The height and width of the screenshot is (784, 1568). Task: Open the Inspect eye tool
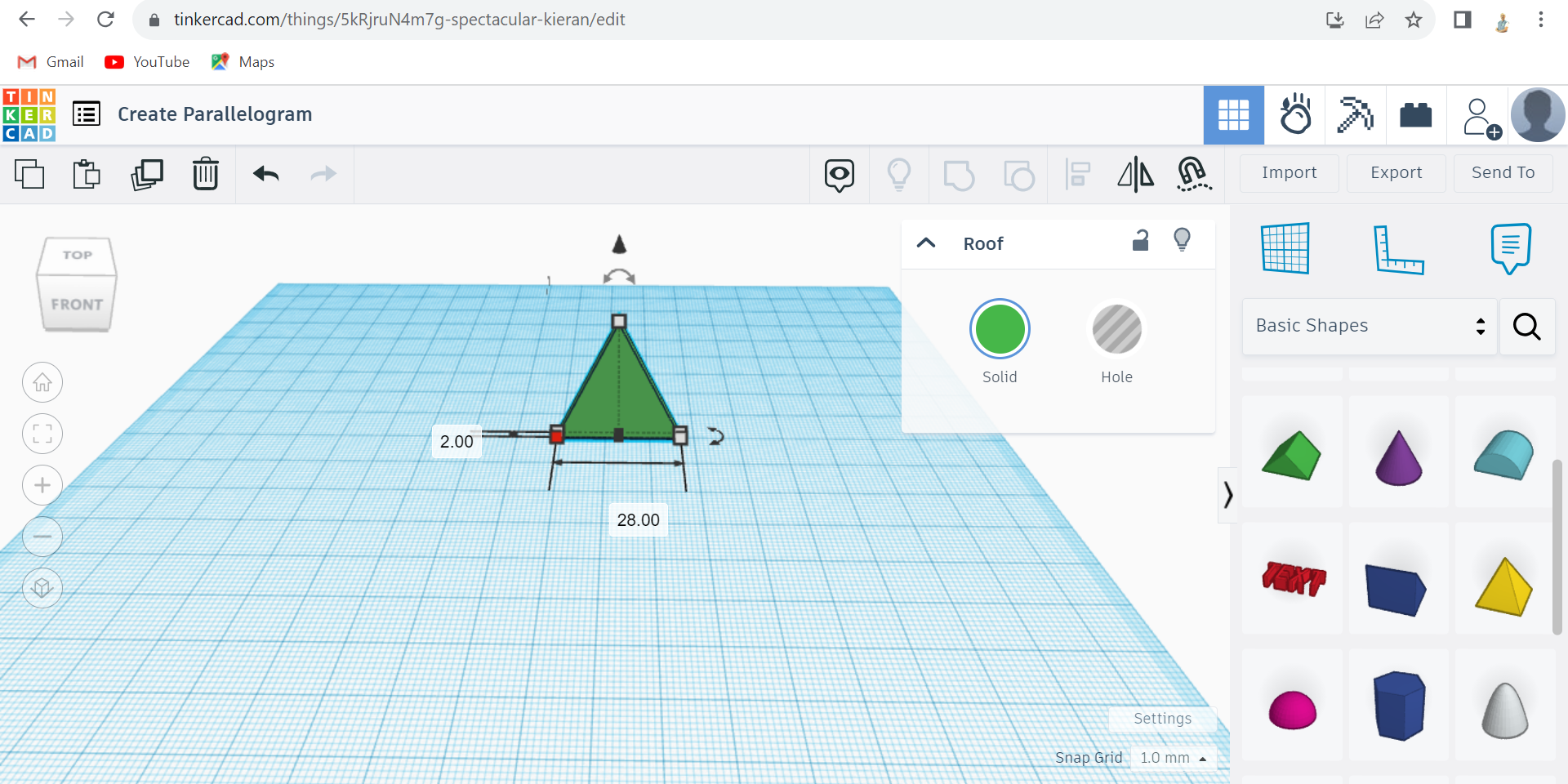[x=840, y=174]
